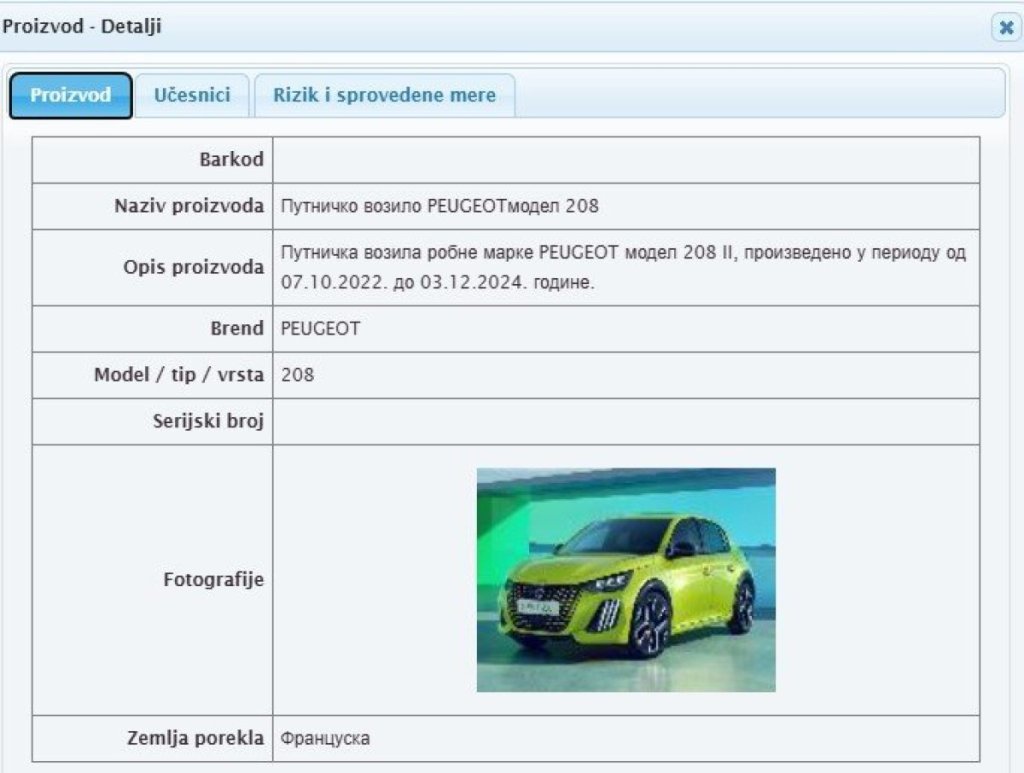Click the empty Serijski broj value cell
Image resolution: width=1024 pixels, height=773 pixels.
click(625, 421)
